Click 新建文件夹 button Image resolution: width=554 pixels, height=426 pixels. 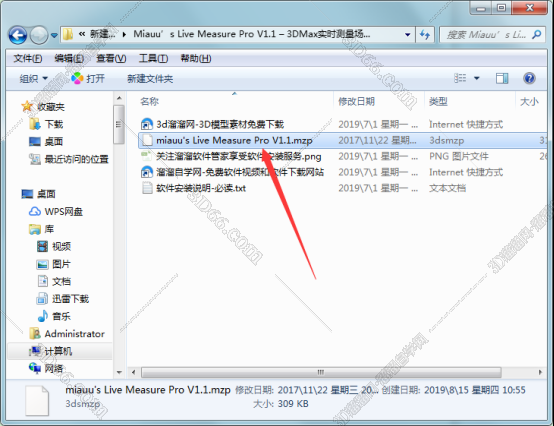tap(150, 78)
